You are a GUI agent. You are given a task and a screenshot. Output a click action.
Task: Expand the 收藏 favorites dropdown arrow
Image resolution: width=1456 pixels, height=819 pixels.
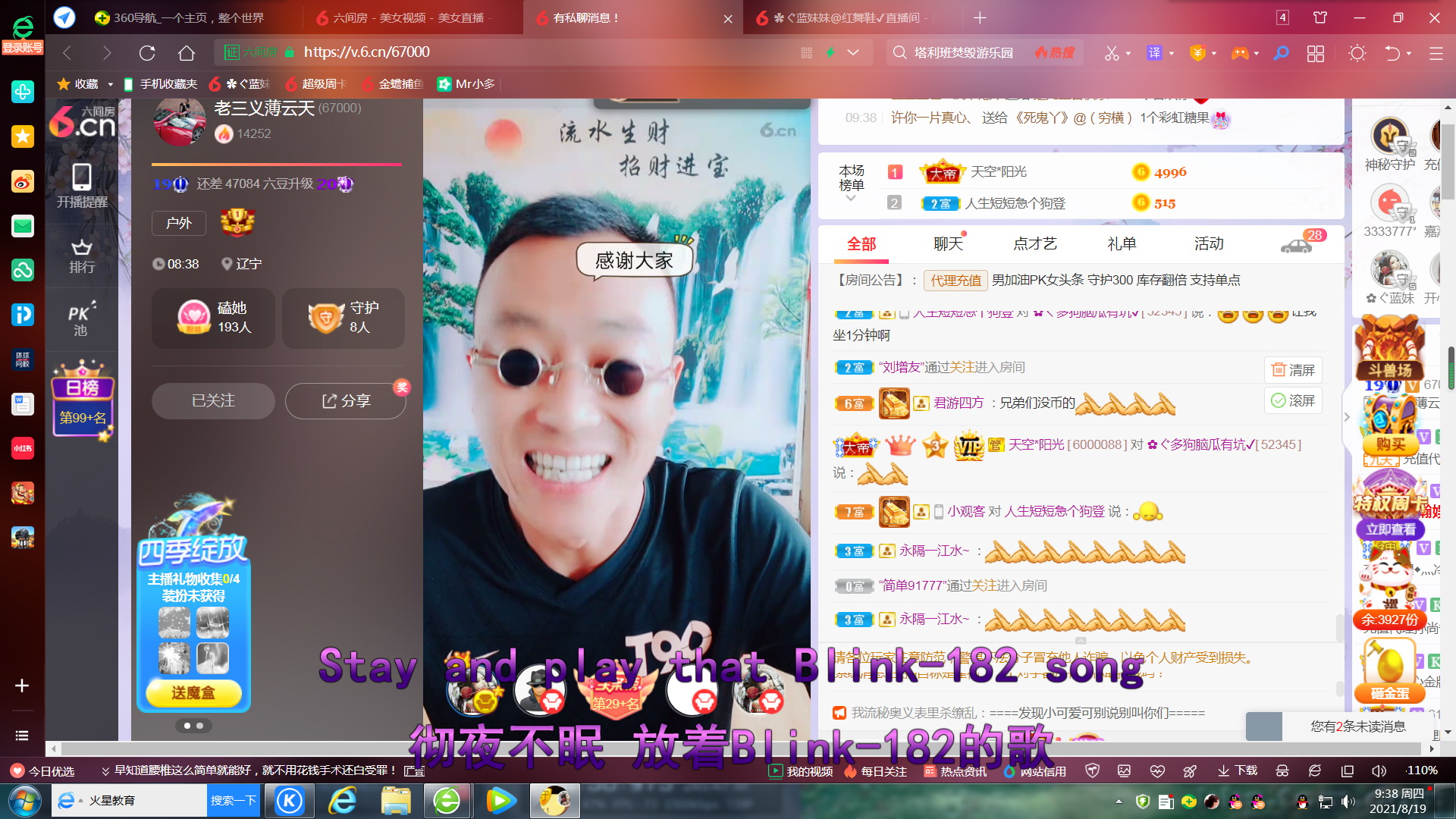tap(110, 84)
